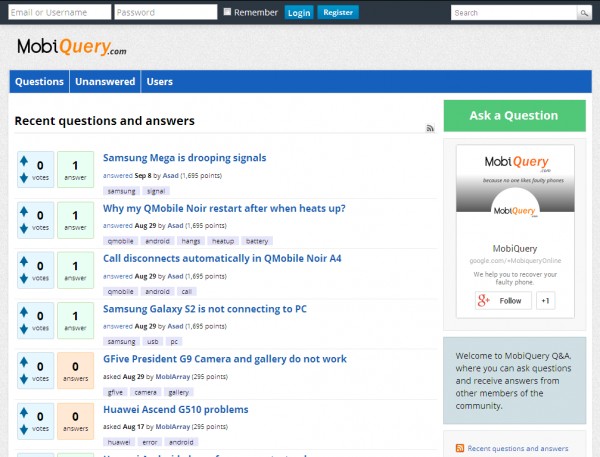Click the Ask a Question button

pos(513,115)
